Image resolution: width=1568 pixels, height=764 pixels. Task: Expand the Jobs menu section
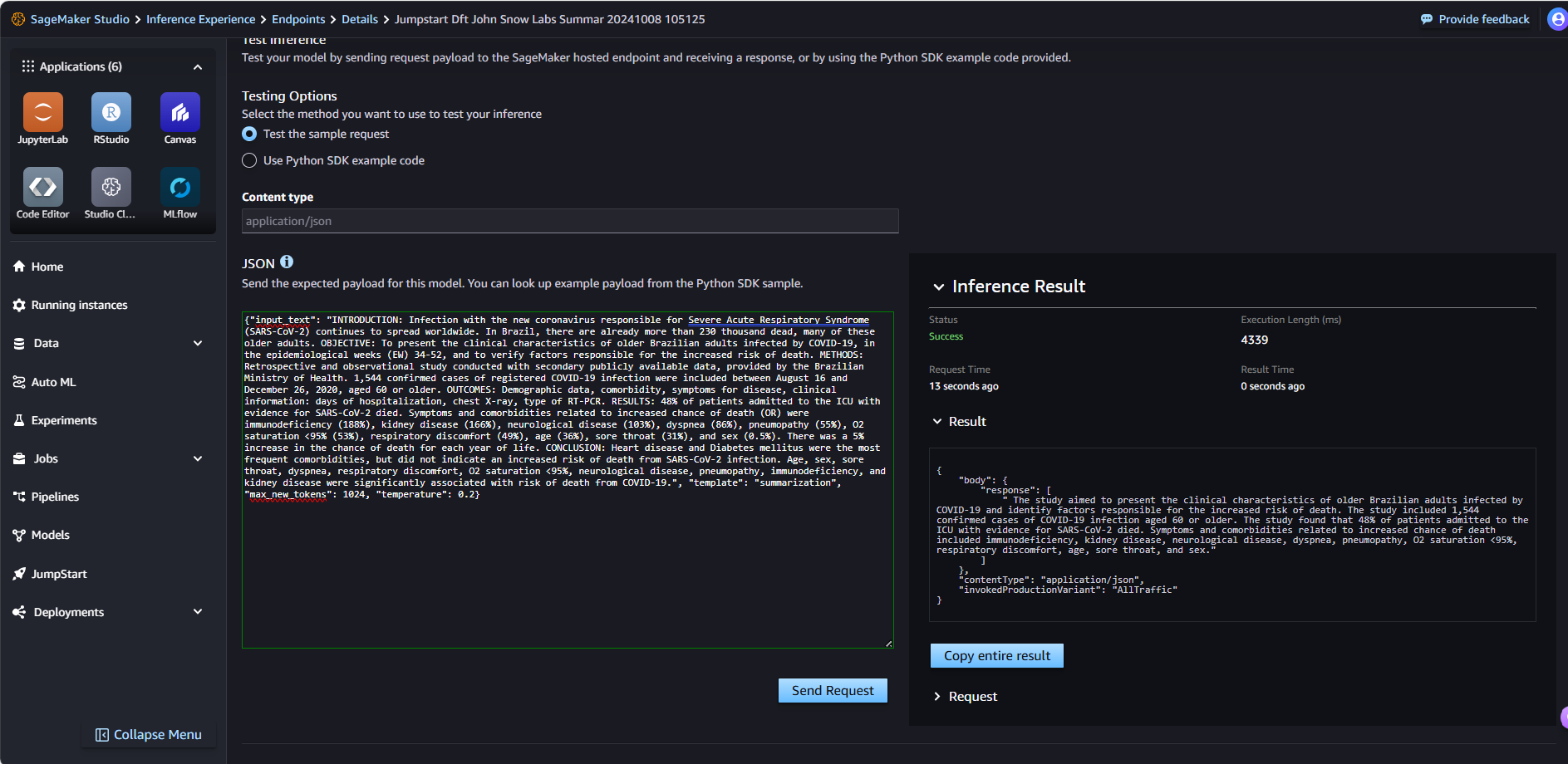(198, 458)
